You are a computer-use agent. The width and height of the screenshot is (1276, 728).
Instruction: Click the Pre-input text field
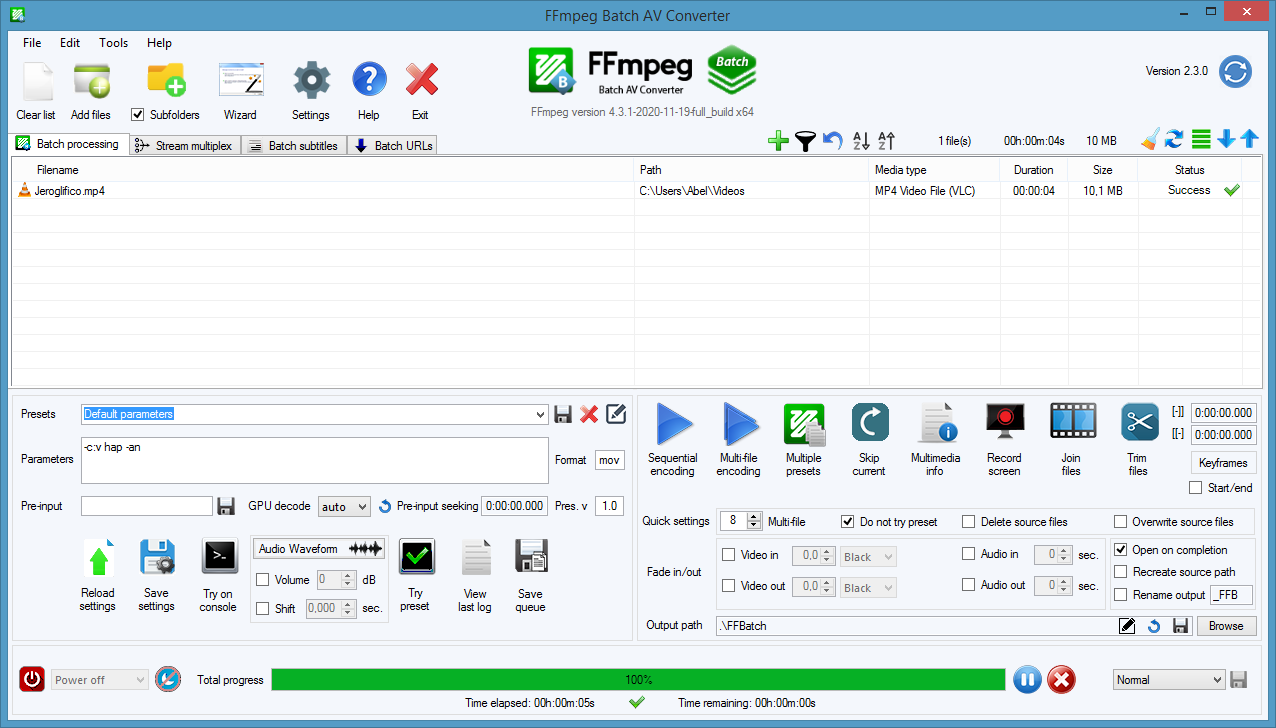(147, 506)
